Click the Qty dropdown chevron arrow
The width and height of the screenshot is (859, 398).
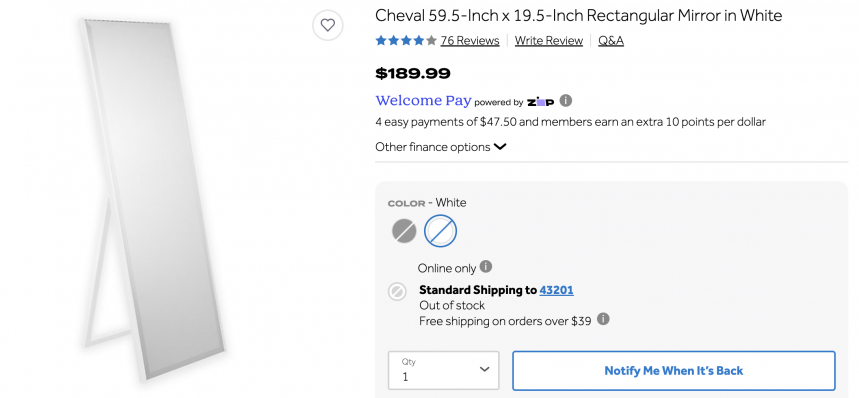[484, 370]
